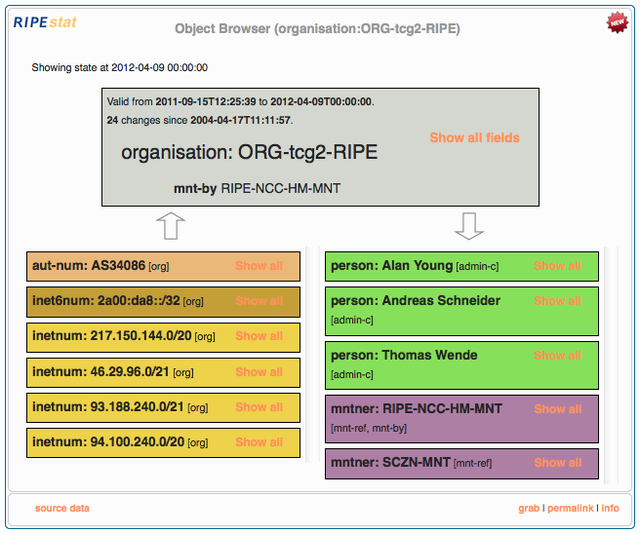Open the info link in footer
Screen dimensions: 640x534
(610, 508)
